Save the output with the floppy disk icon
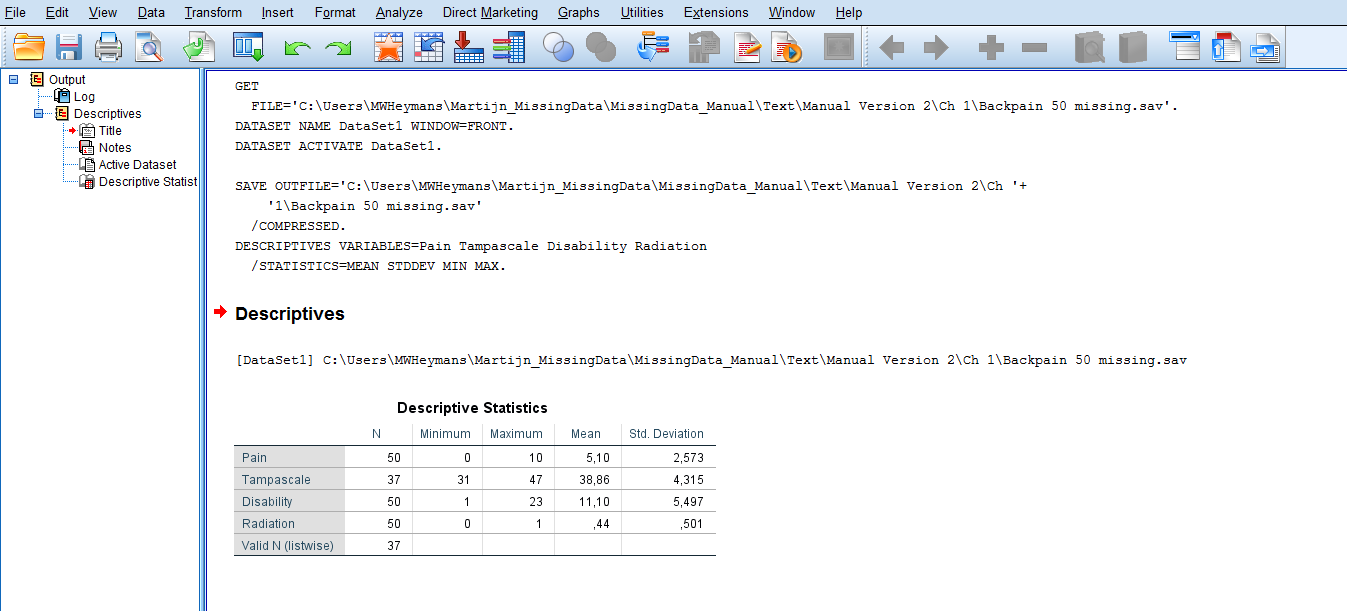The image size is (1347, 611). [69, 47]
